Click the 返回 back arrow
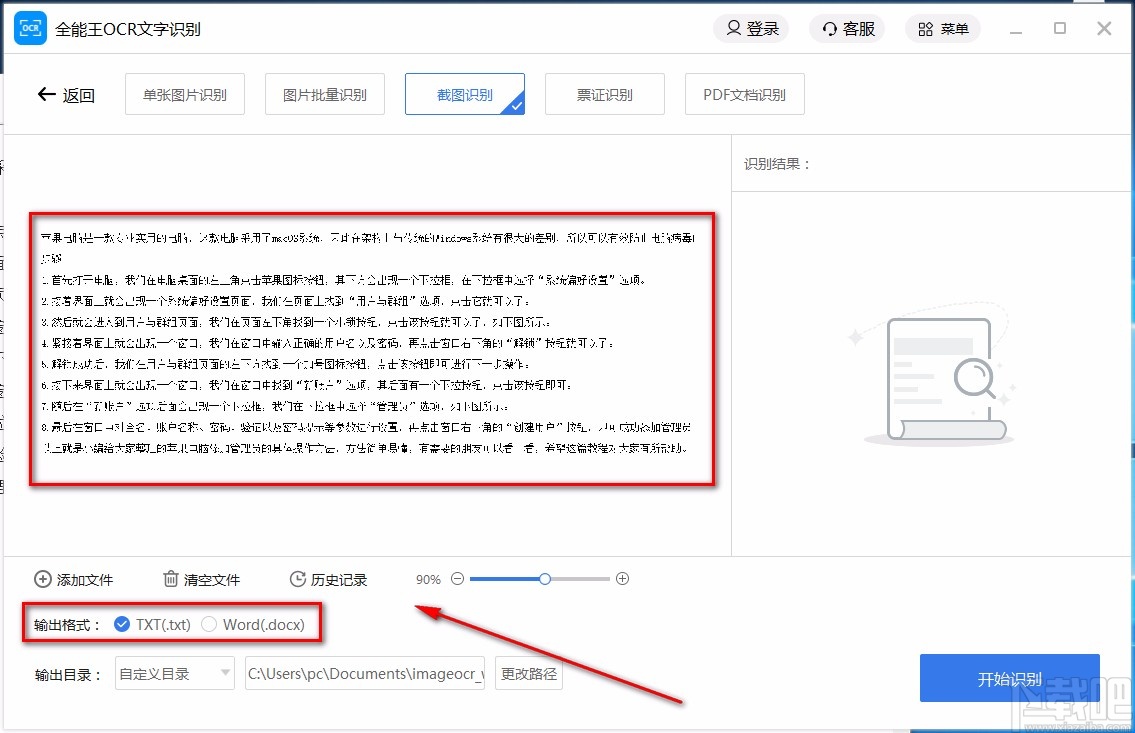 [47, 93]
